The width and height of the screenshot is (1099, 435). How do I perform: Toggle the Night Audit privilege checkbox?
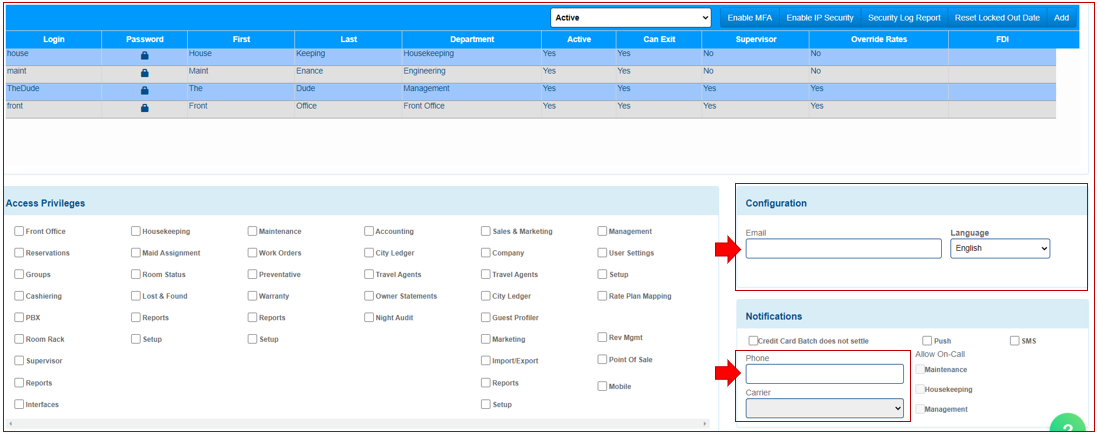(x=369, y=317)
